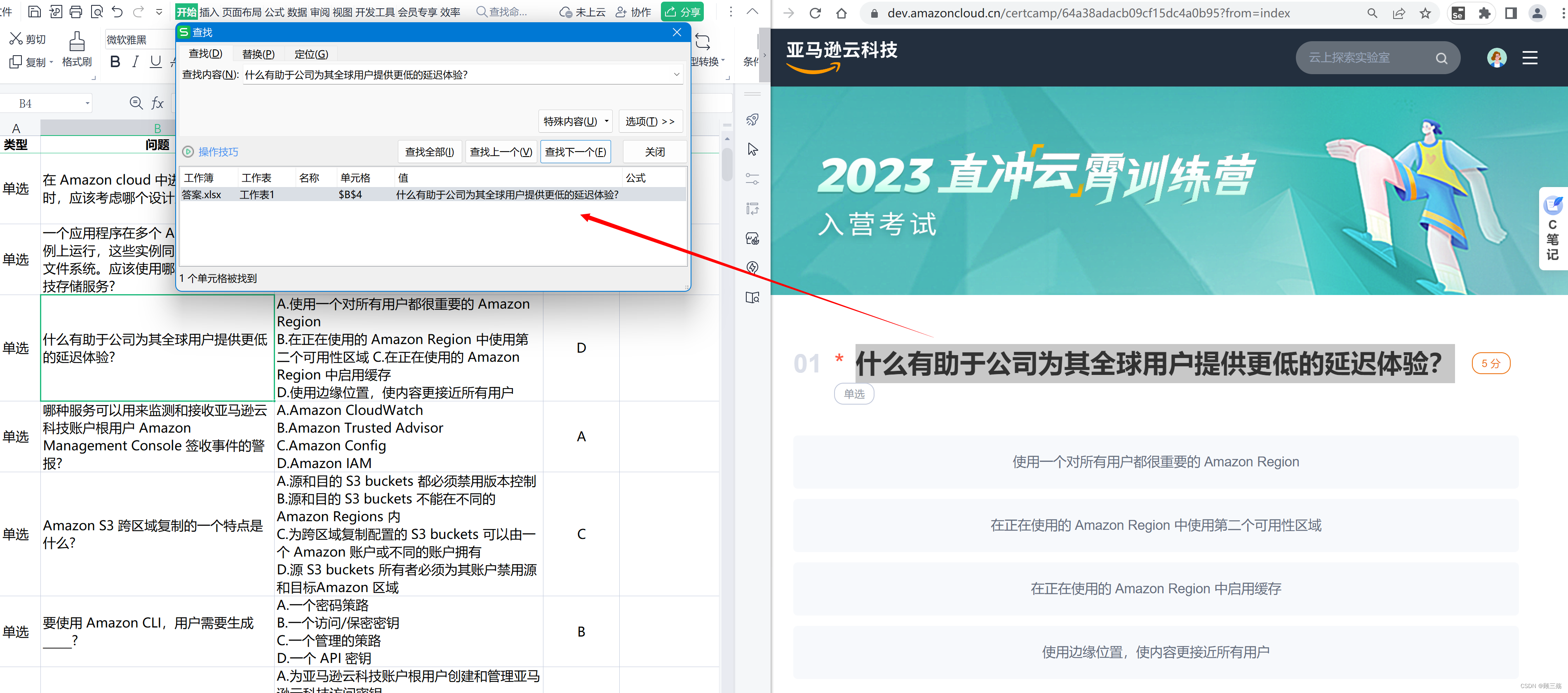
Task: Expand find content history dropdown arrow
Action: click(x=676, y=75)
